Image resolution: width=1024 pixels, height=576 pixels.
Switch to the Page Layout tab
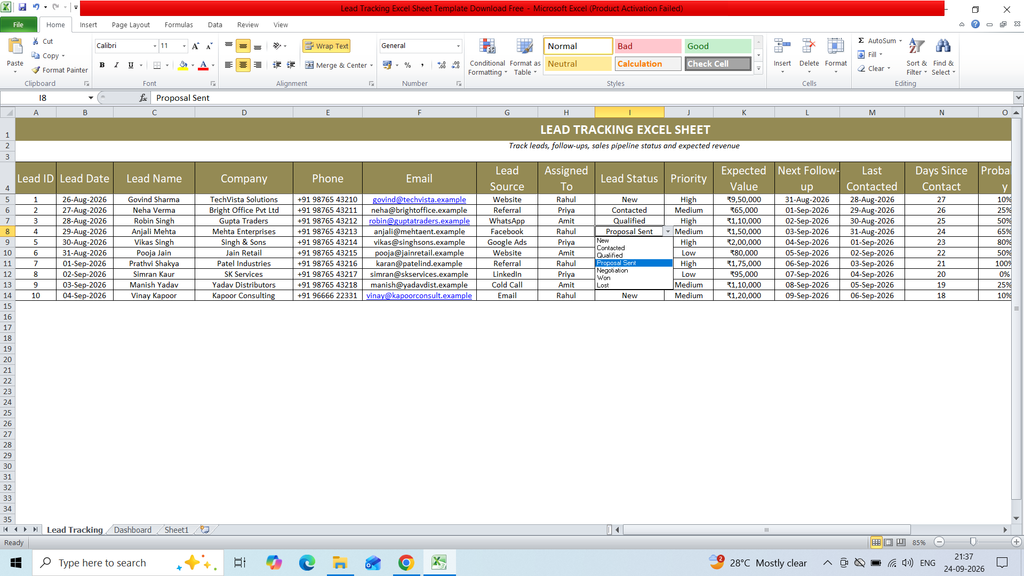point(131,25)
